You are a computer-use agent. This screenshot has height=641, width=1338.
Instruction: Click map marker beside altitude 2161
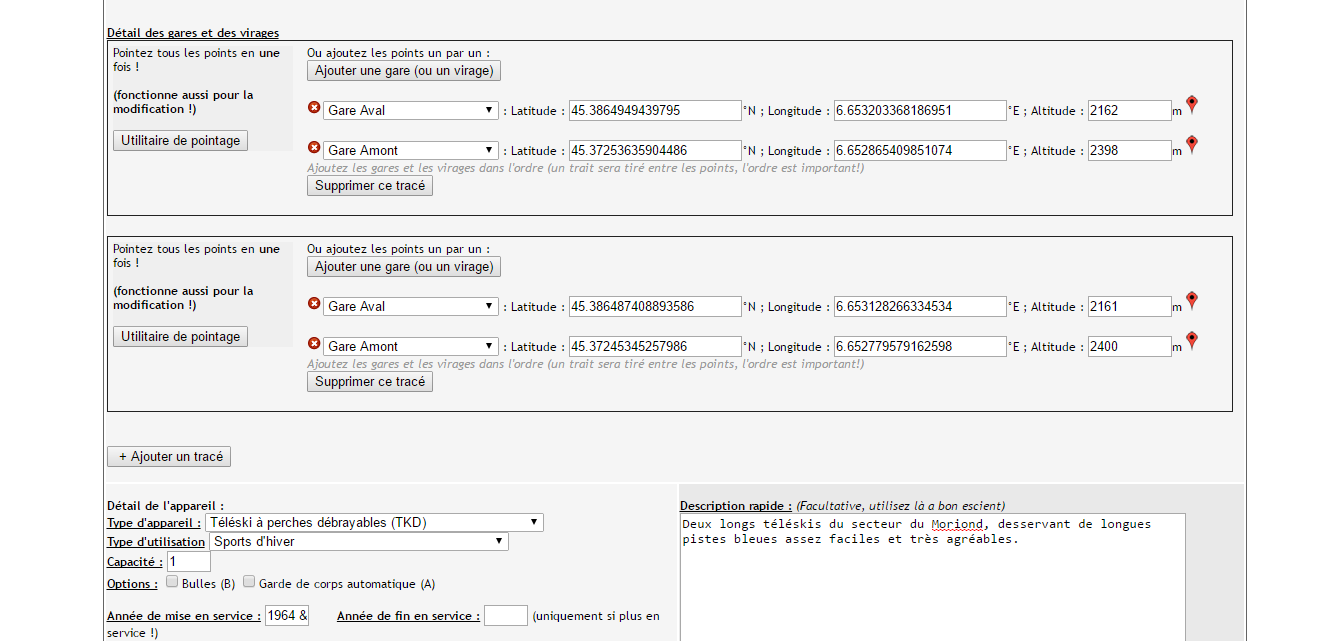pyautogui.click(x=1191, y=301)
